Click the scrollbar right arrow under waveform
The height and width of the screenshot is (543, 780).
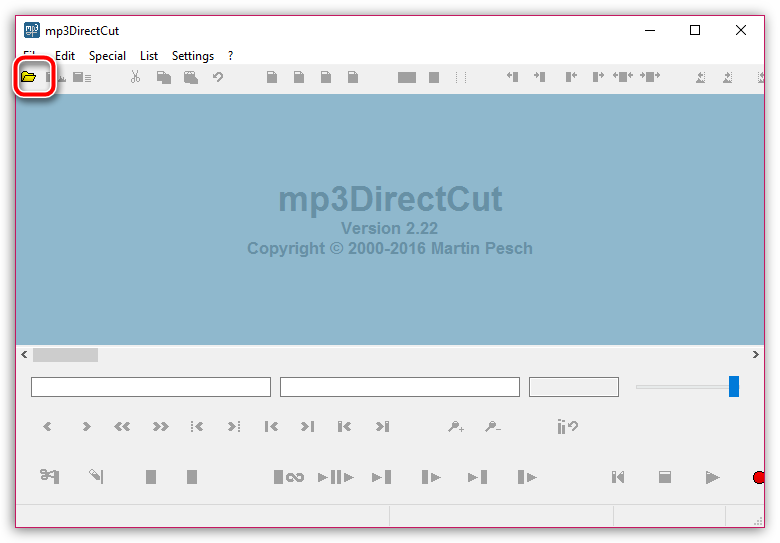pyautogui.click(x=756, y=355)
